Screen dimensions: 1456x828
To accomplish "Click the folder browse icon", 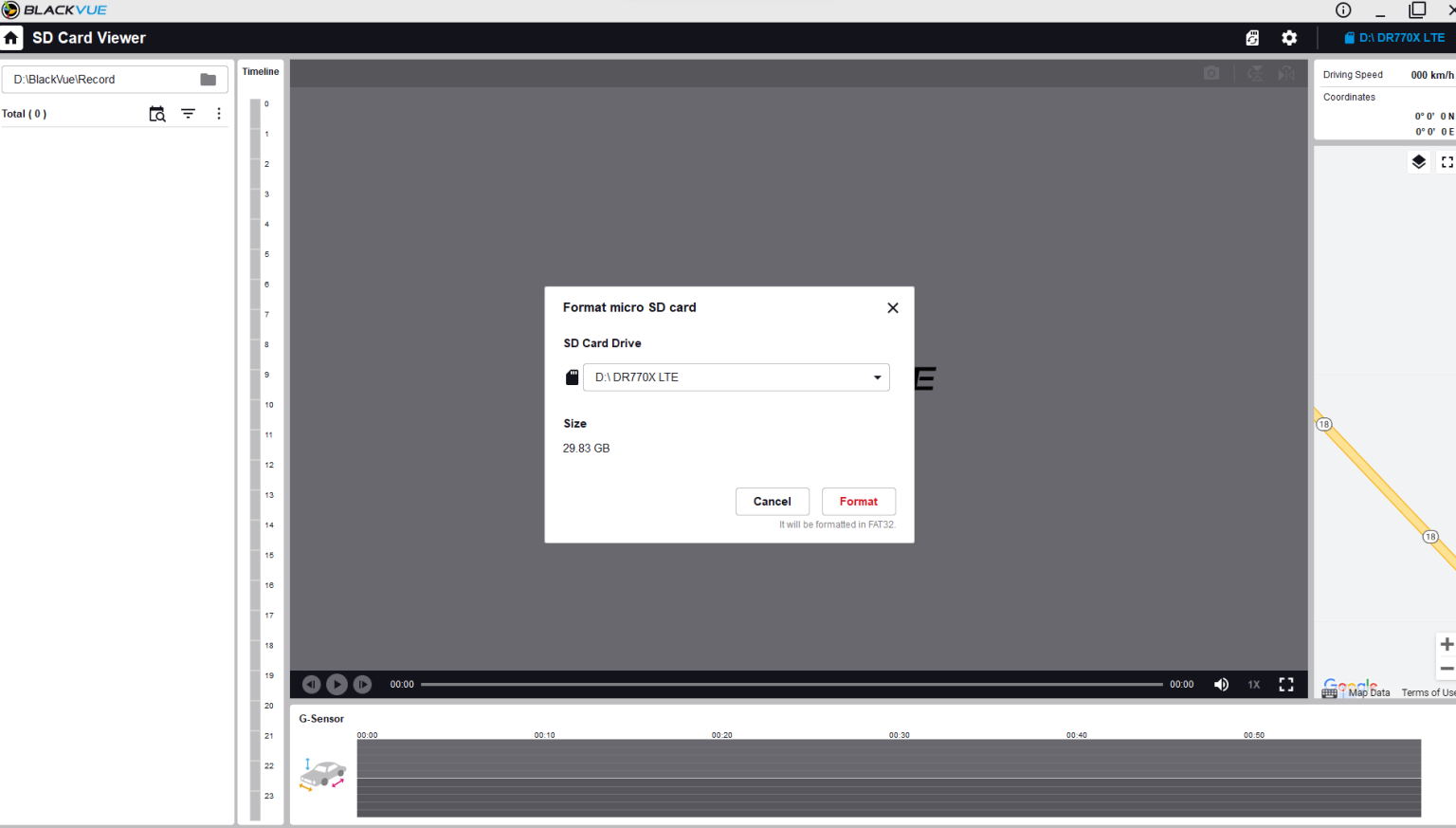I will 208,80.
